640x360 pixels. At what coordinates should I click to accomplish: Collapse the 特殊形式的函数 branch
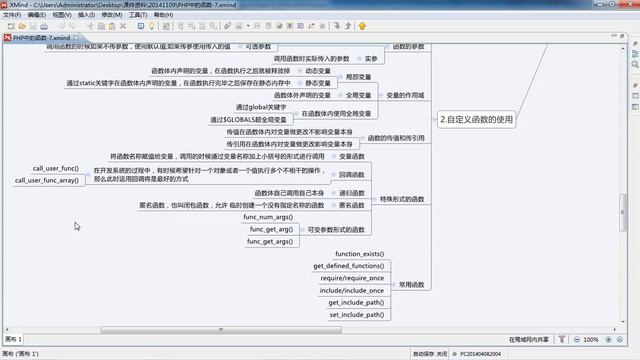[x=374, y=199]
